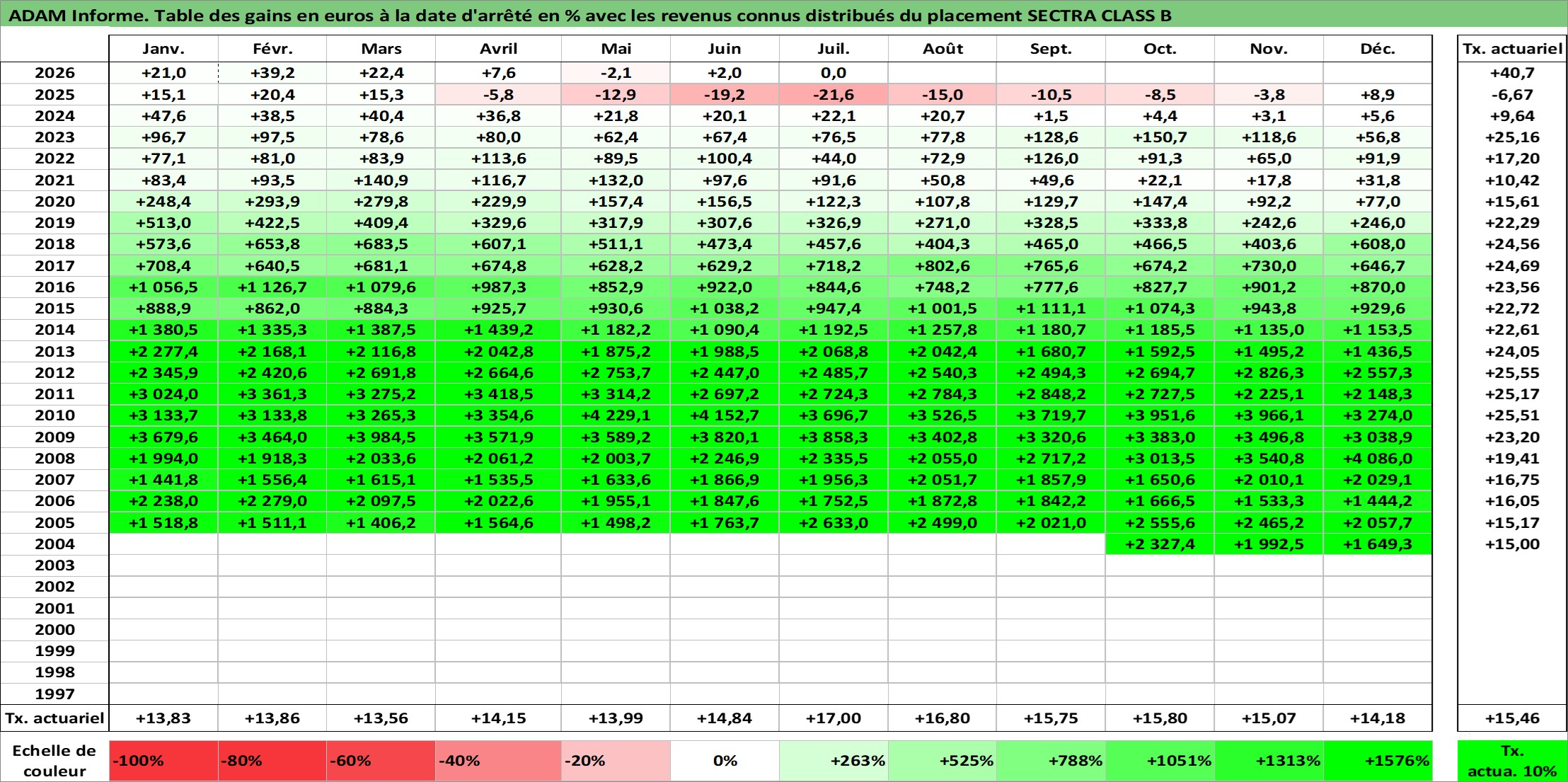Select the +15,46 overall actuarial rate
1568x782 pixels.
click(x=1512, y=718)
